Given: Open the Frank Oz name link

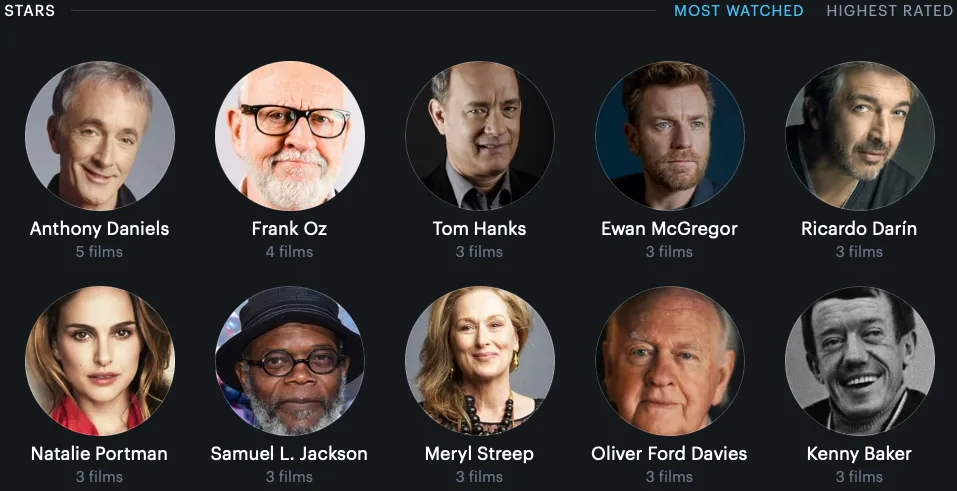Looking at the screenshot, I should point(289,229).
